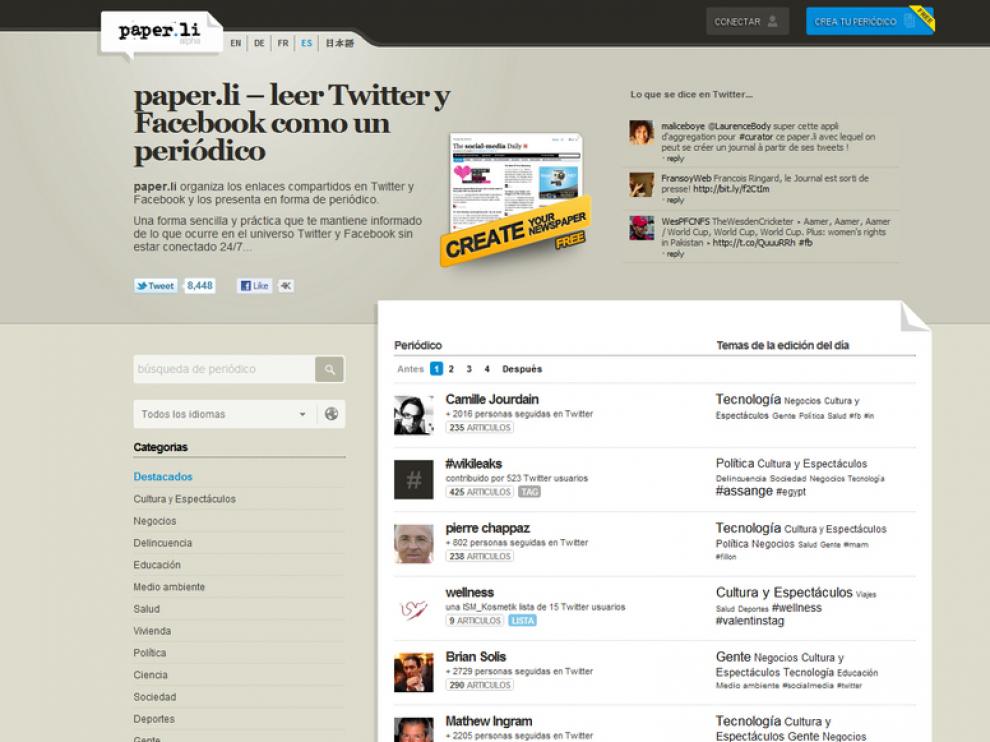
Task: Select the Ciencia category
Action: [x=150, y=675]
